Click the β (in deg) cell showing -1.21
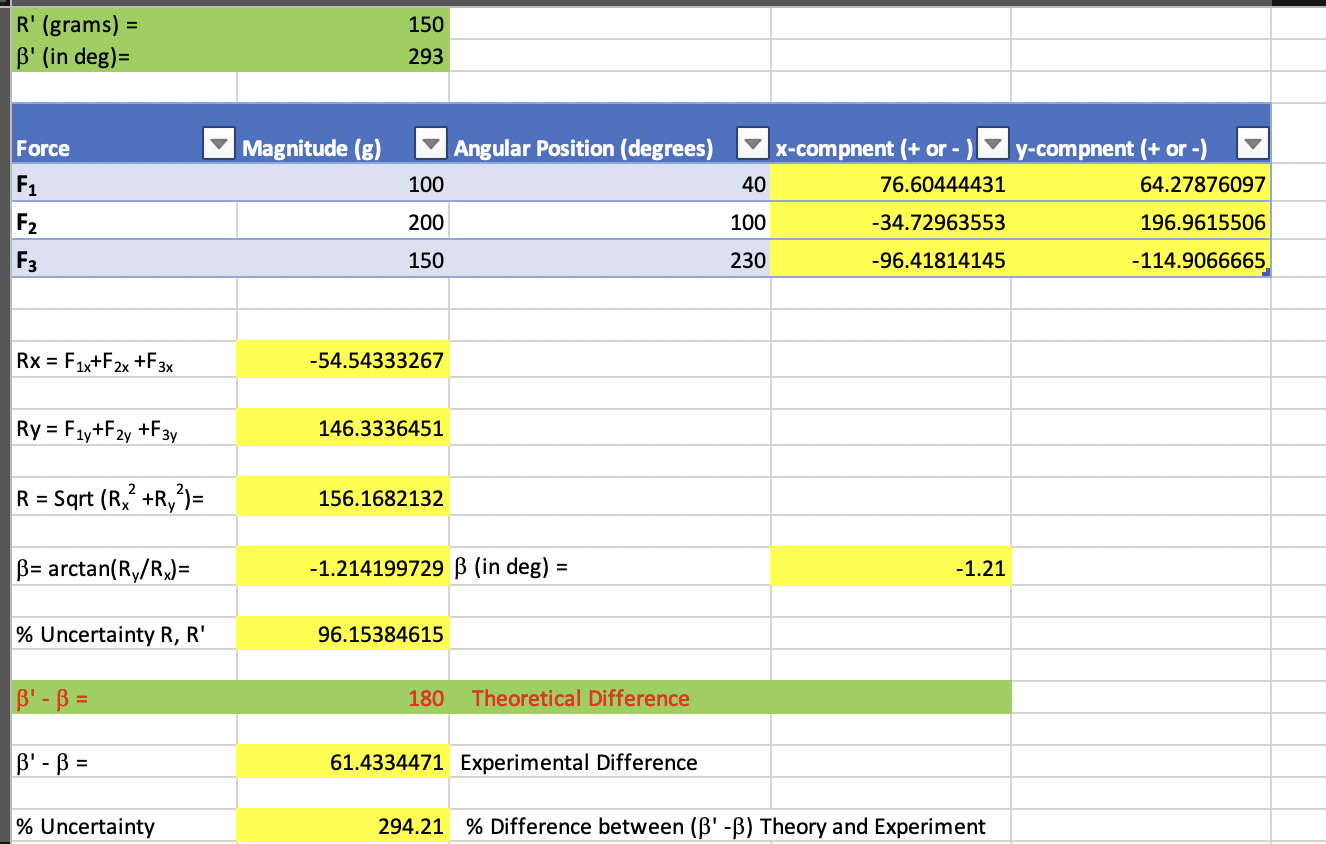 (890, 566)
